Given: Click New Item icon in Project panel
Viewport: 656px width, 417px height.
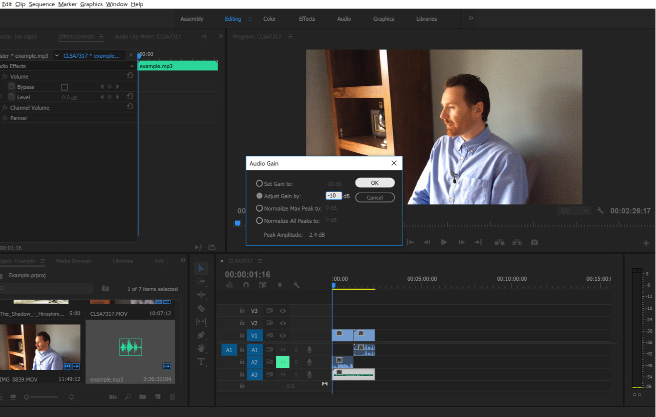Looking at the screenshot, I should [157, 397].
